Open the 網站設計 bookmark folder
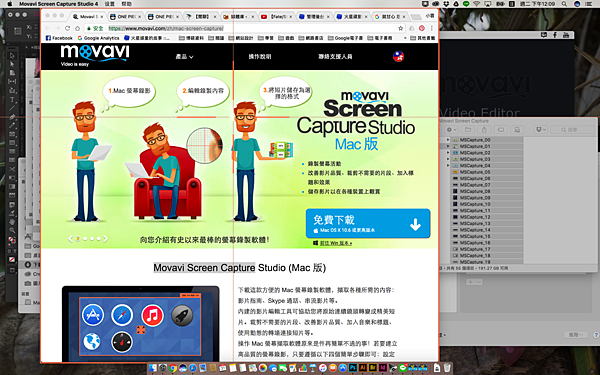 tap(241, 38)
